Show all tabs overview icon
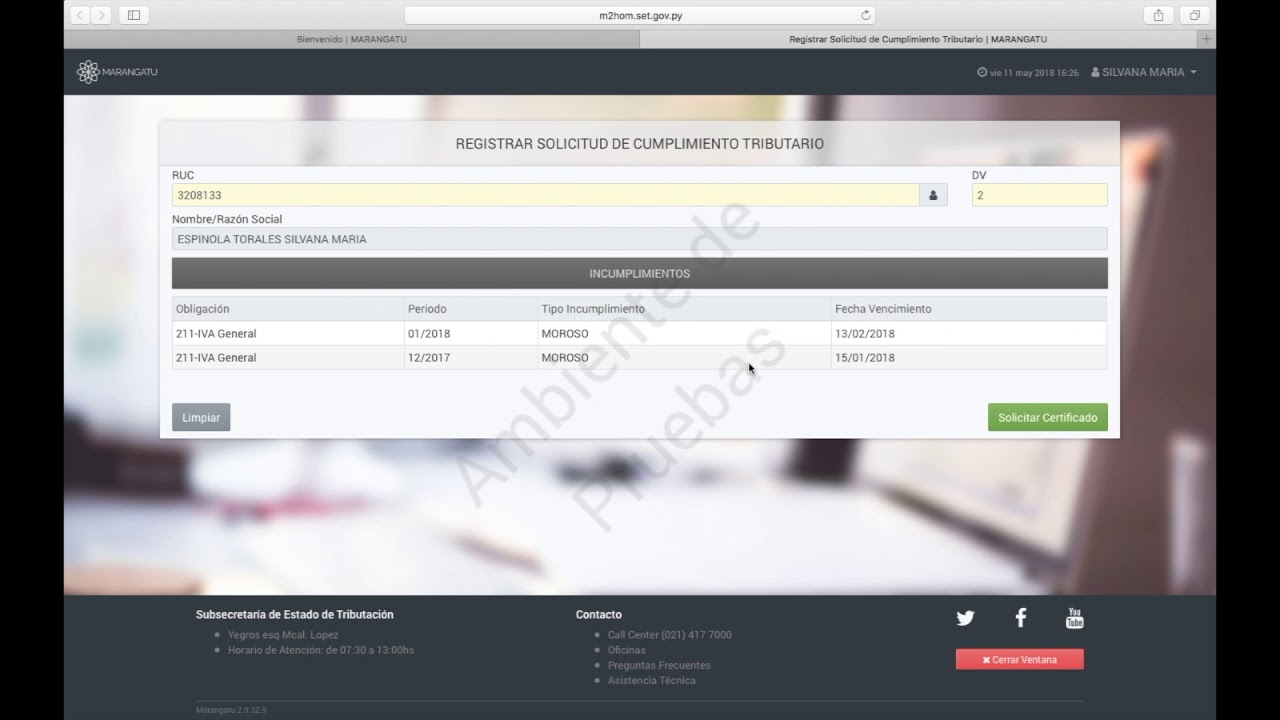The image size is (1280, 720). [x=1194, y=15]
